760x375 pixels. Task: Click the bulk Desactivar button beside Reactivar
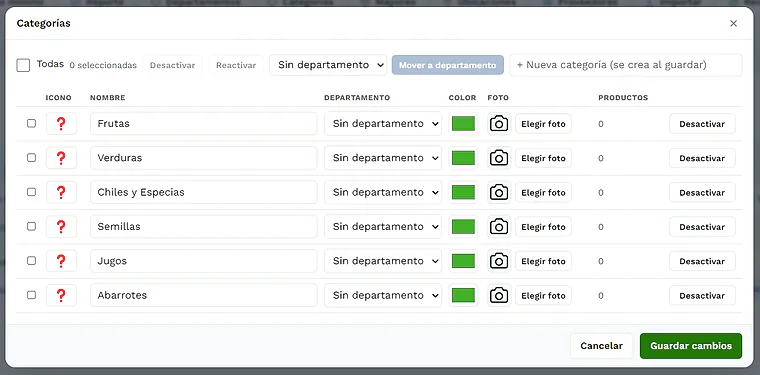click(173, 65)
